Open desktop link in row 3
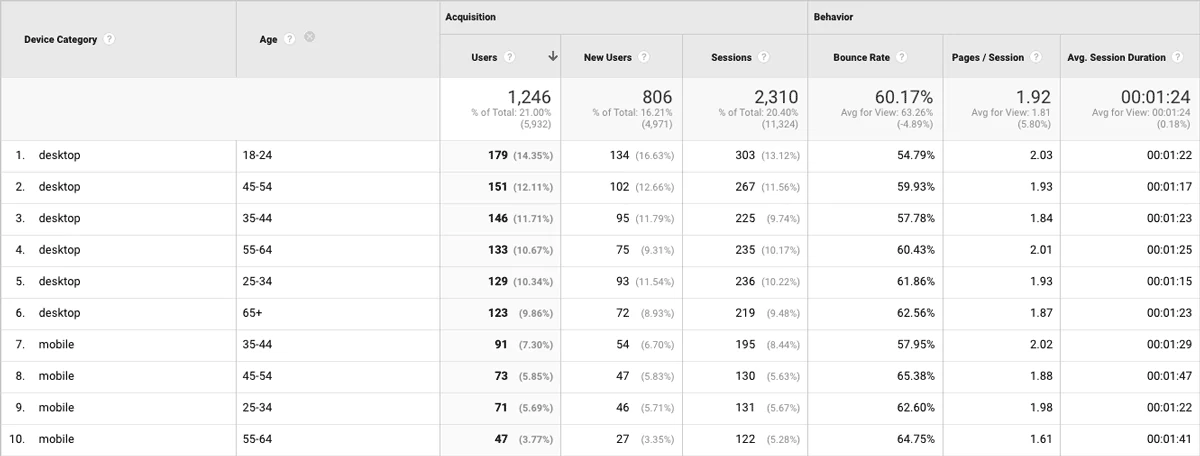This screenshot has height=456, width=1200. pos(59,218)
